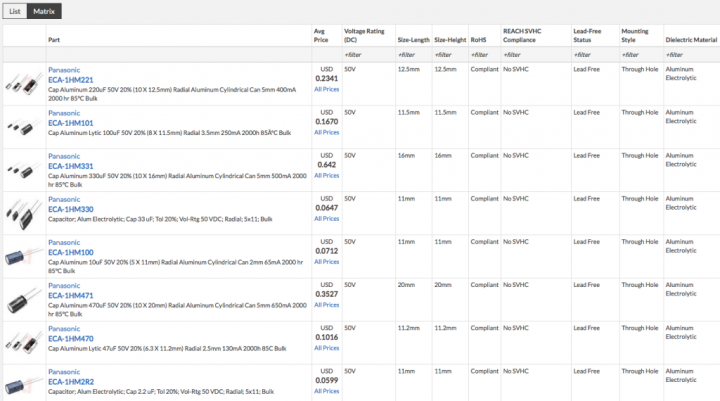The height and width of the screenshot is (401, 720).
Task: Click Panasonic link above ECA-1HM100
Action: tap(64, 243)
